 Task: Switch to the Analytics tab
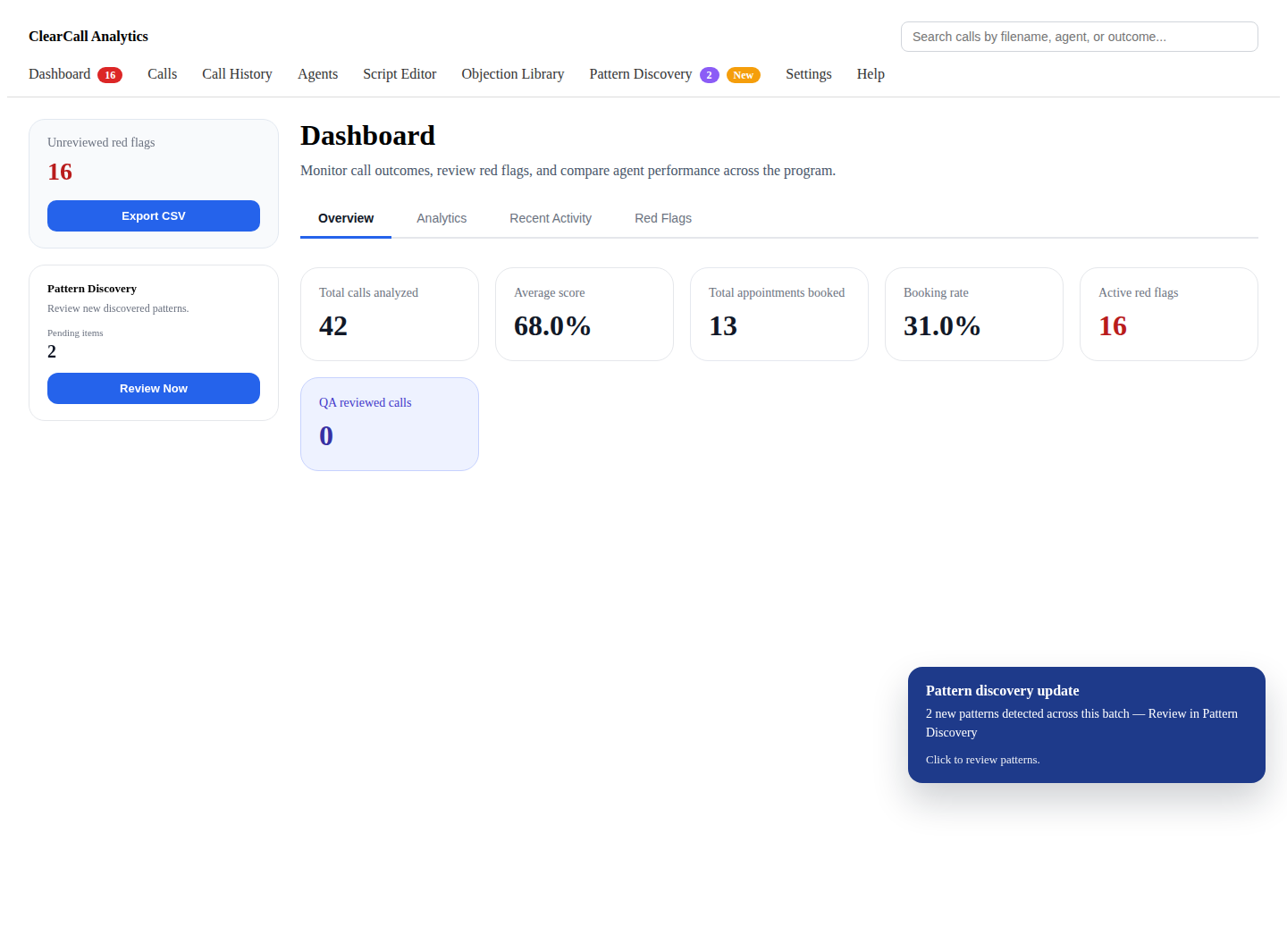click(x=442, y=218)
